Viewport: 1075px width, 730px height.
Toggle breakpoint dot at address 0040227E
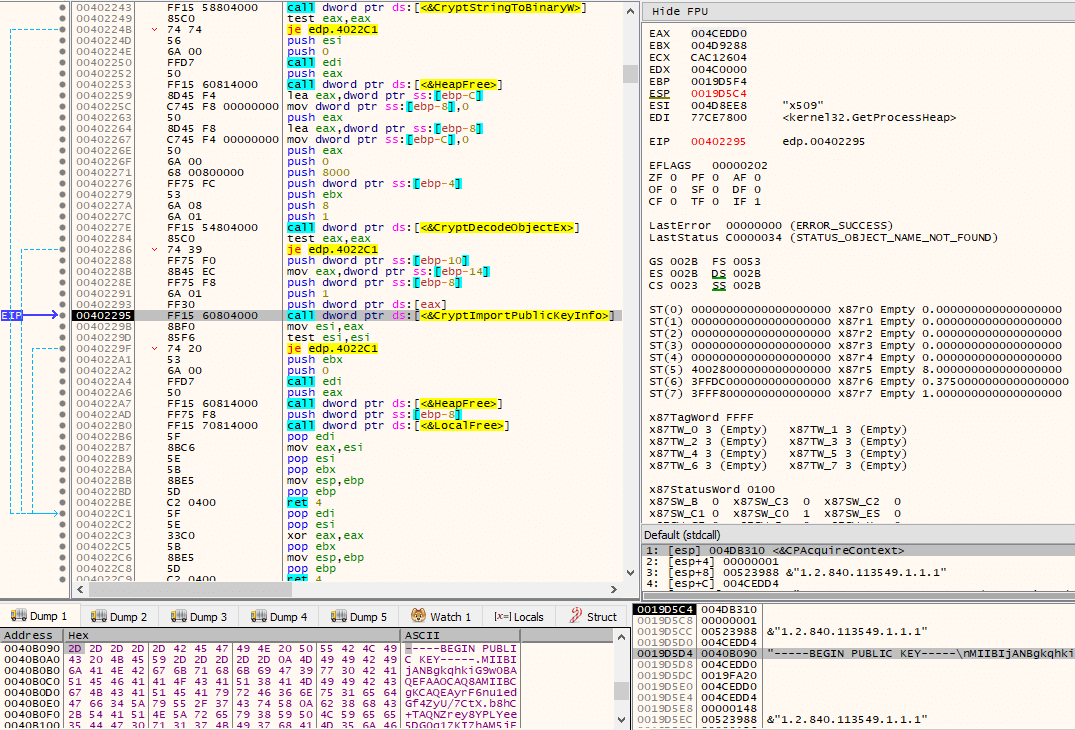tap(62, 228)
